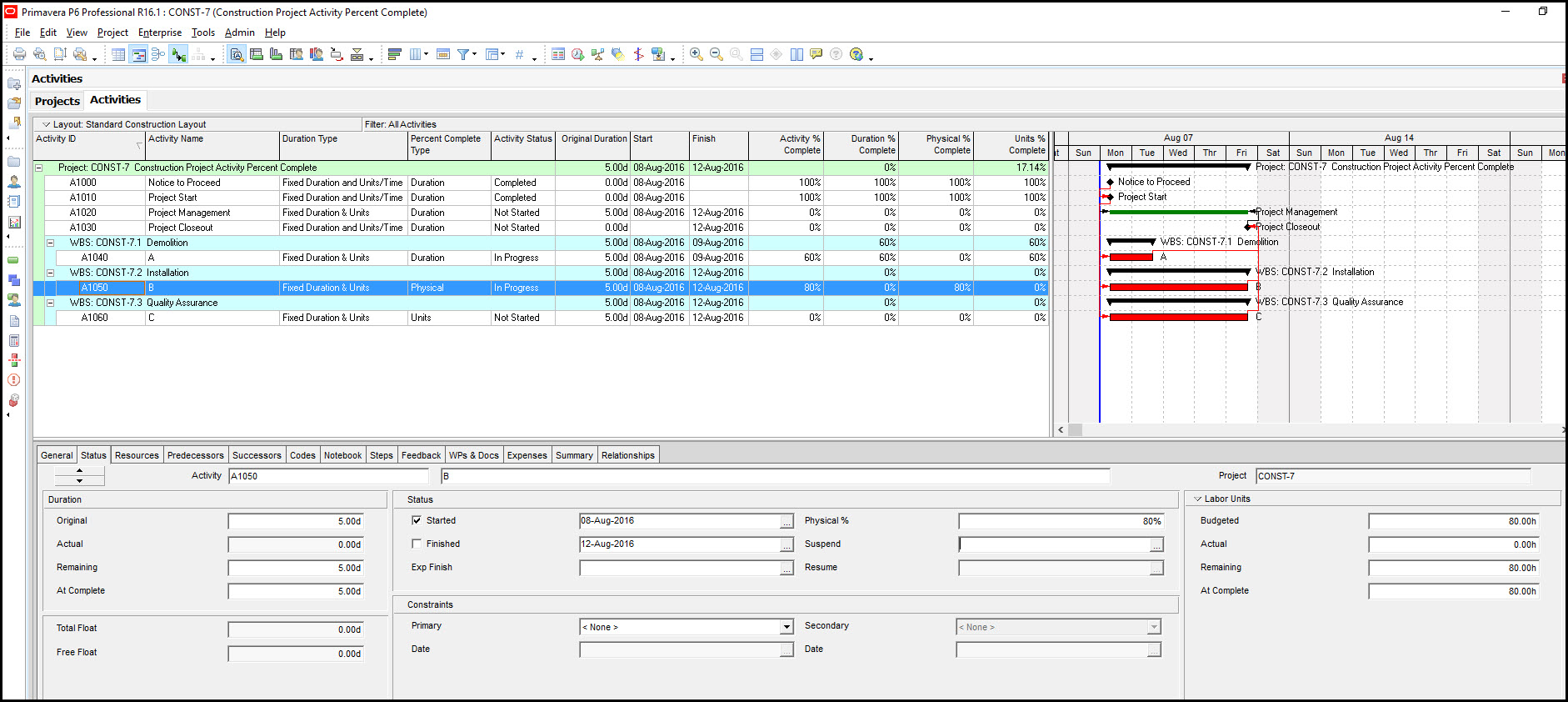Image resolution: width=1568 pixels, height=702 pixels.
Task: Open Help question-mark globe icon
Action: click(856, 54)
